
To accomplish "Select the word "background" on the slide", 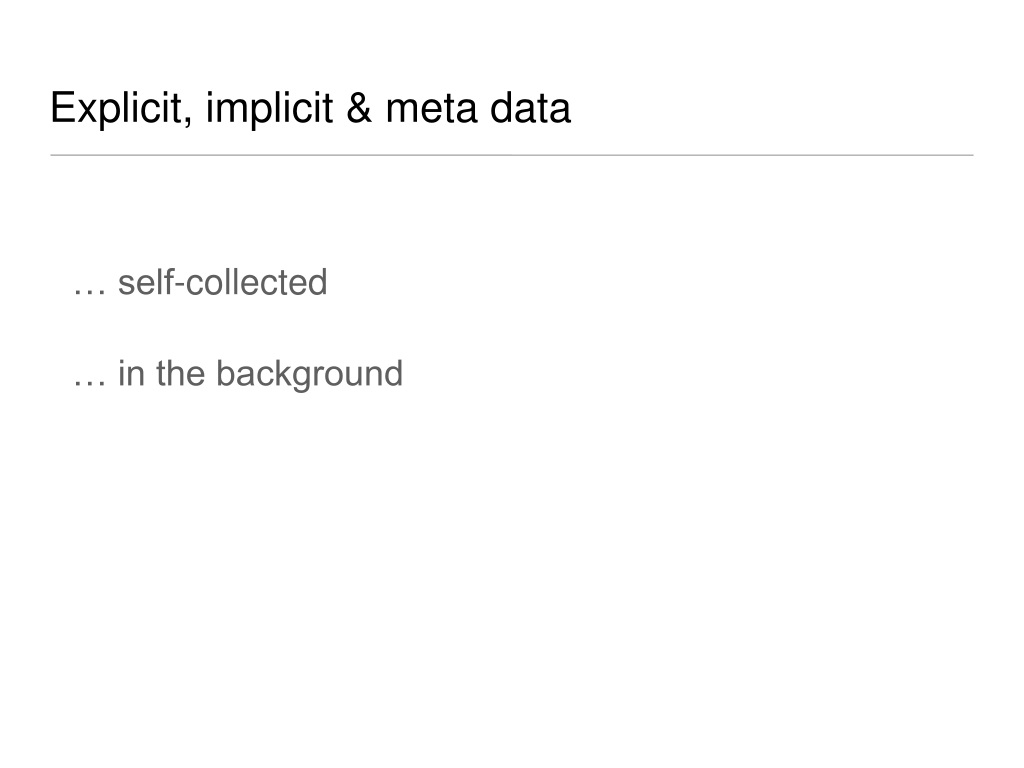I will click(310, 376).
